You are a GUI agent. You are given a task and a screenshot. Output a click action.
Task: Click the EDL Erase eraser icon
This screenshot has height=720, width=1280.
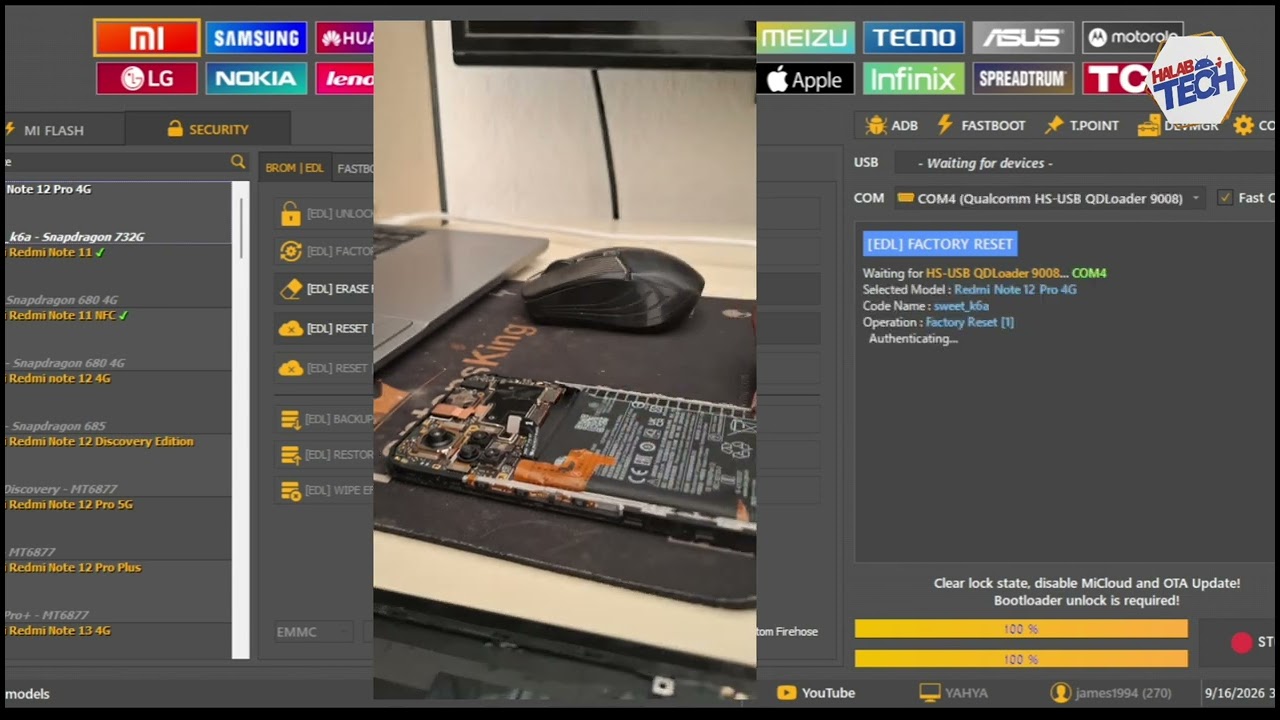(x=290, y=289)
